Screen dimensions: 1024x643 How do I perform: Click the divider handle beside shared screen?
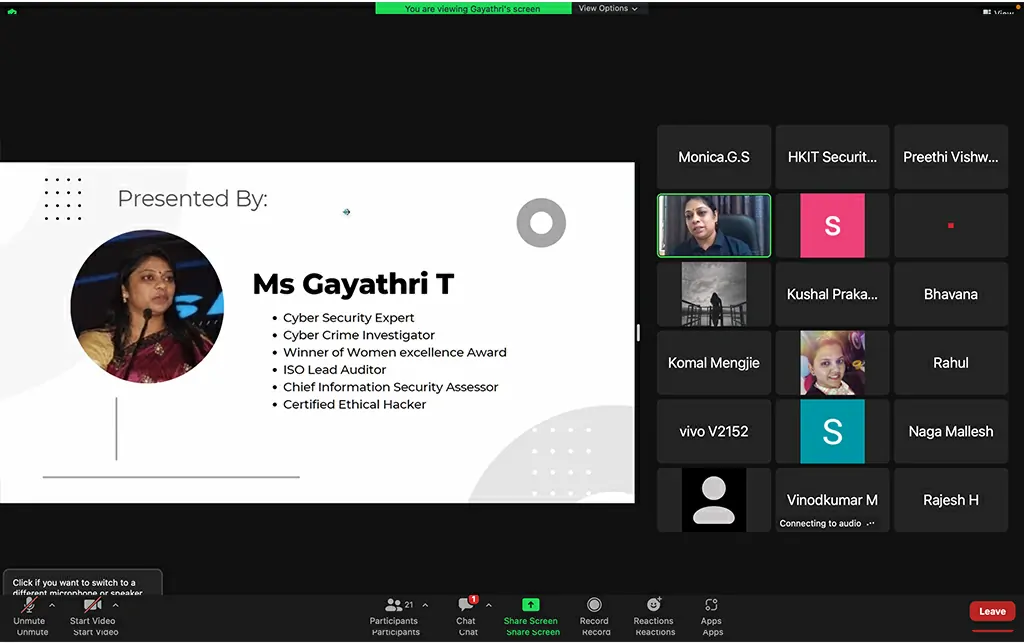pos(638,332)
